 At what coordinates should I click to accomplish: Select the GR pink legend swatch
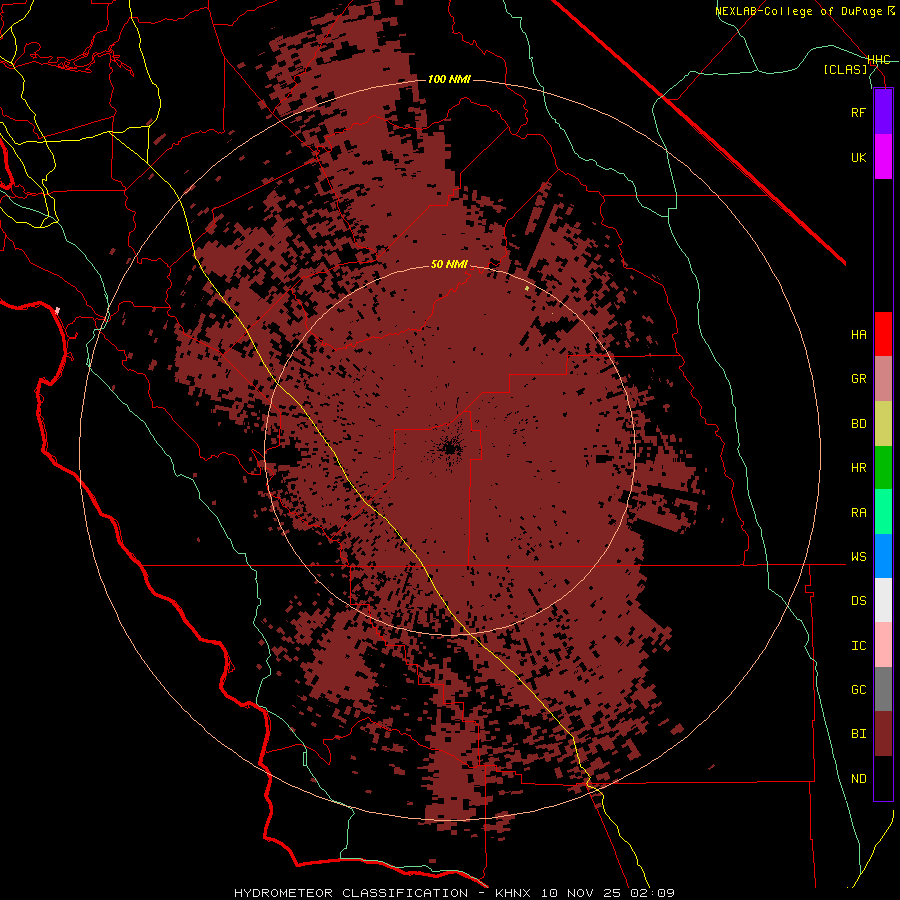883,379
